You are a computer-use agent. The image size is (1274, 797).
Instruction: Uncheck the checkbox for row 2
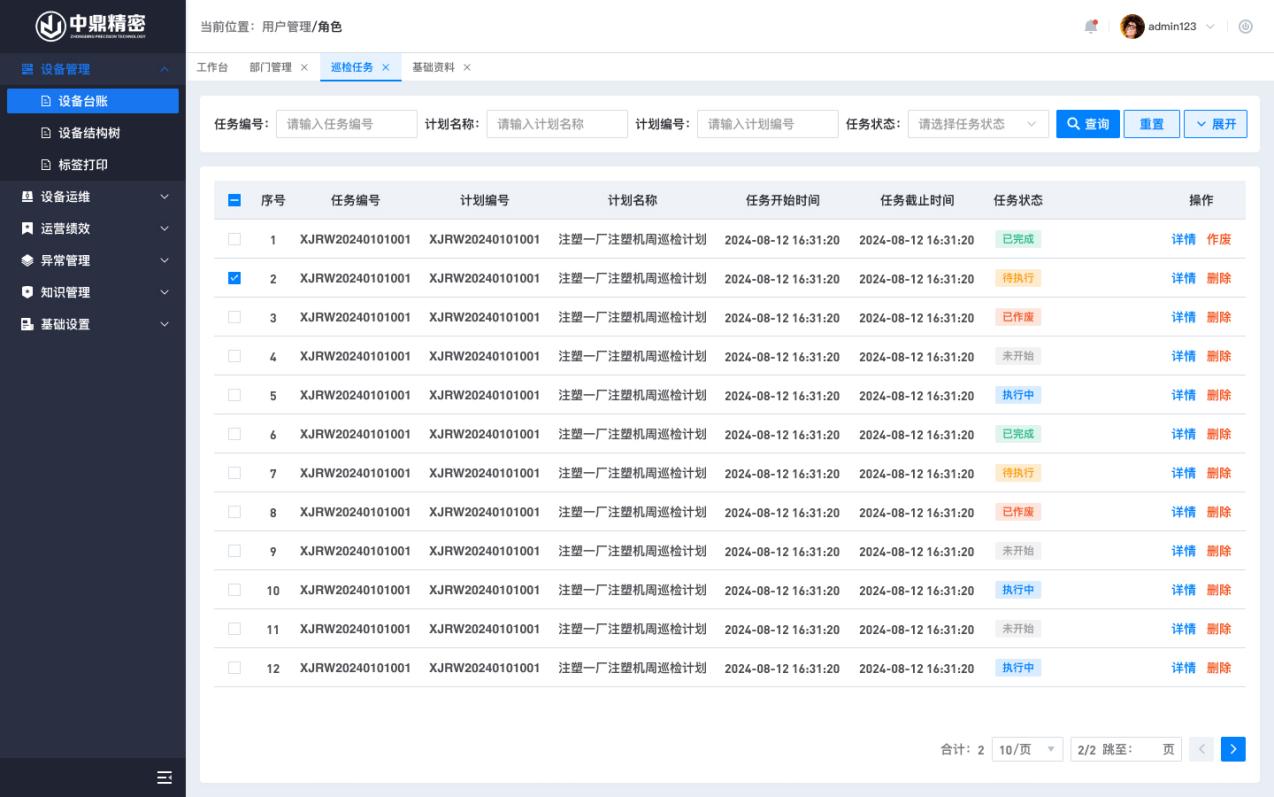pyautogui.click(x=234, y=278)
